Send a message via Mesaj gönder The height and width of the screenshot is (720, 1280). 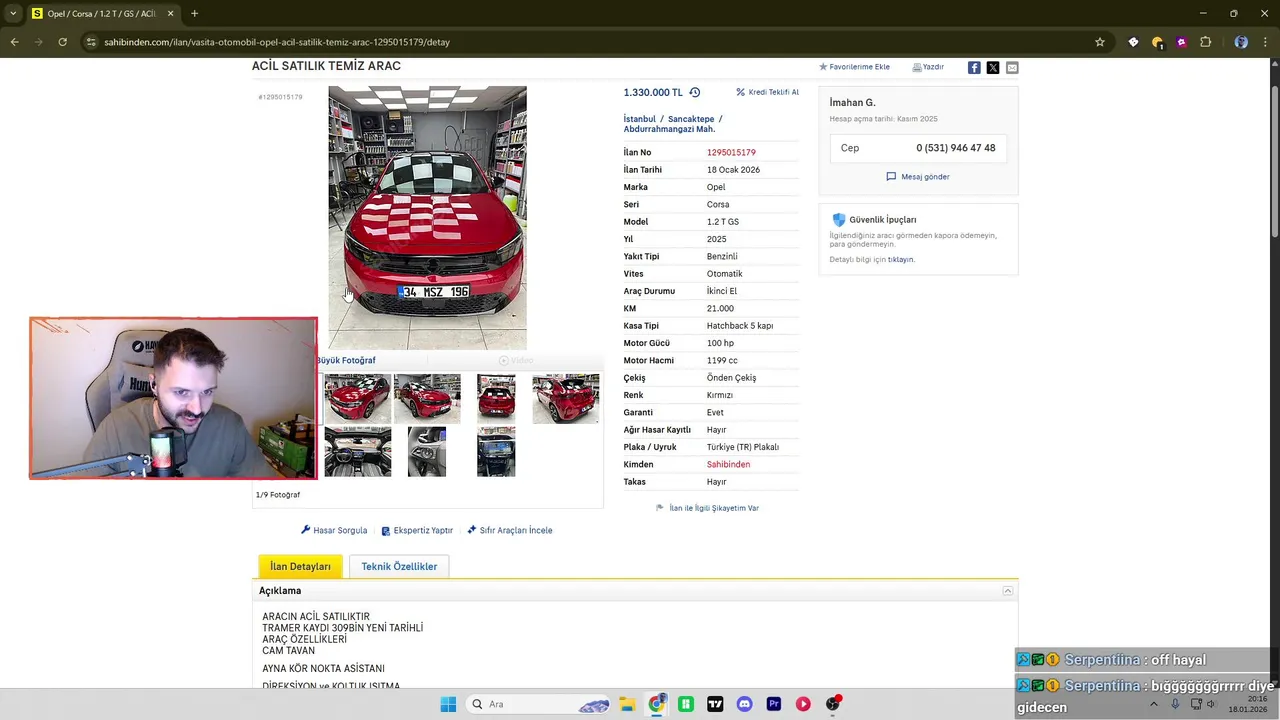tap(918, 177)
